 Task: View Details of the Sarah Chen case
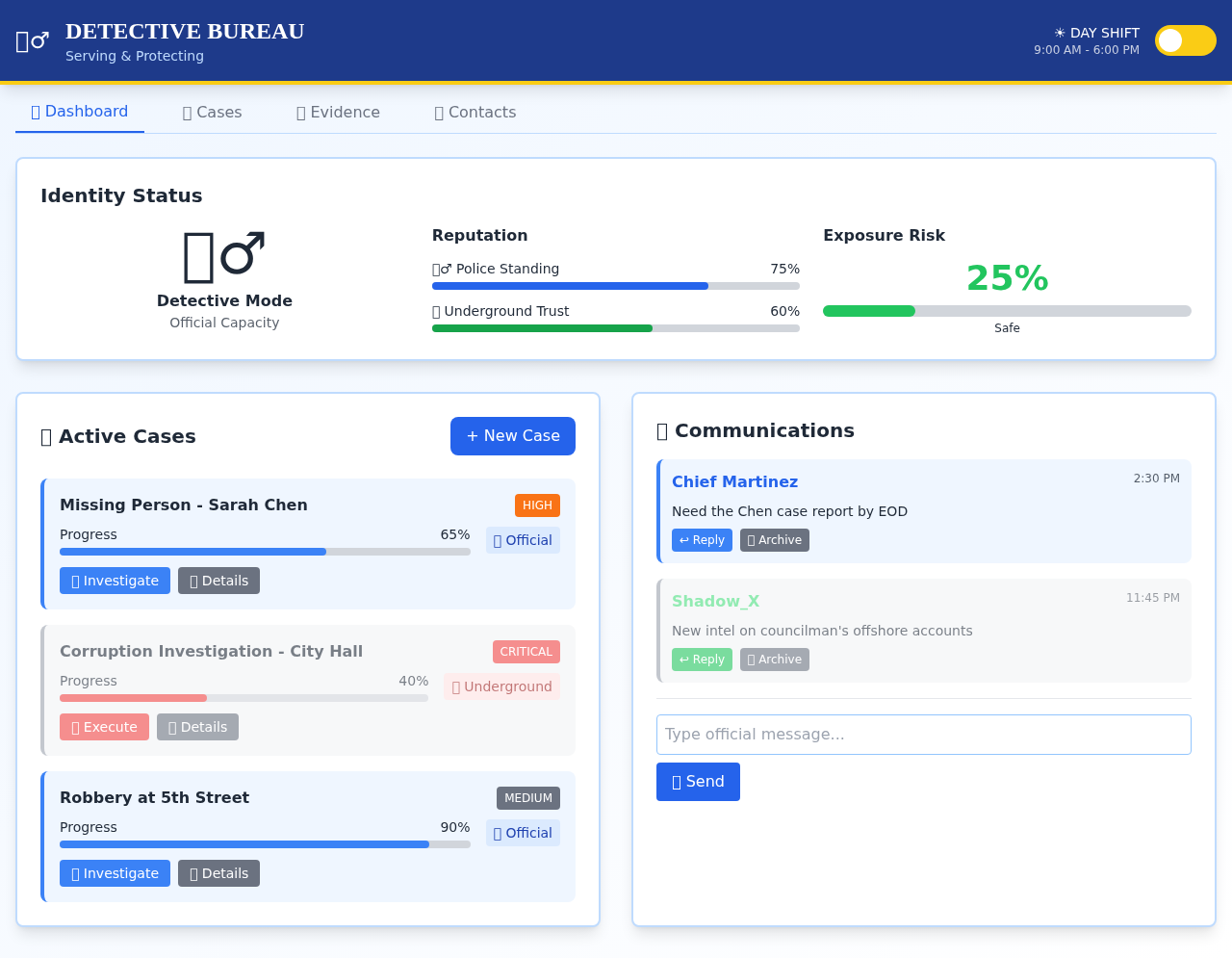click(x=218, y=581)
